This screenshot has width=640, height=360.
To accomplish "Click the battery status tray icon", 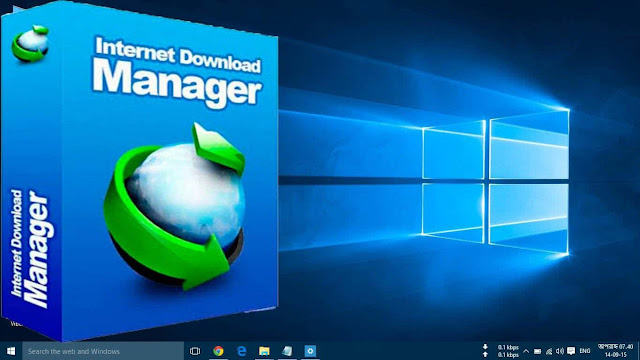I will click(x=538, y=351).
